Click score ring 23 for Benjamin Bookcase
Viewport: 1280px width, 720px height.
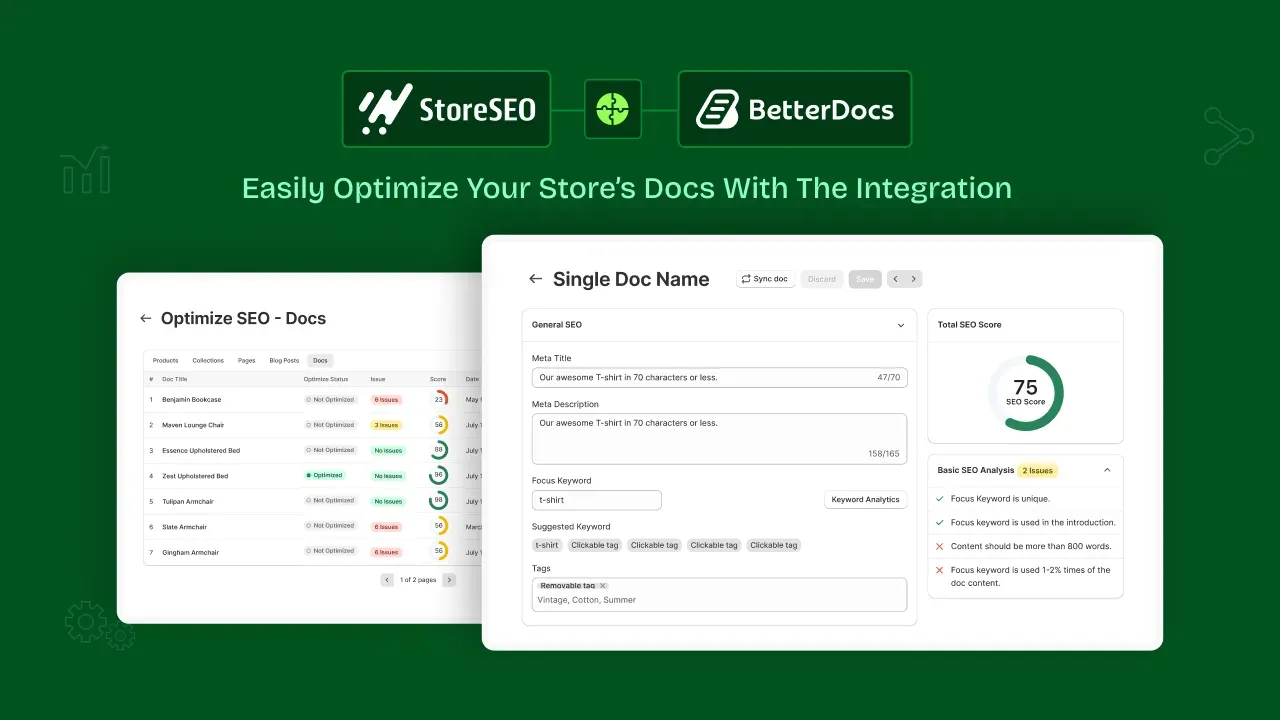point(439,399)
